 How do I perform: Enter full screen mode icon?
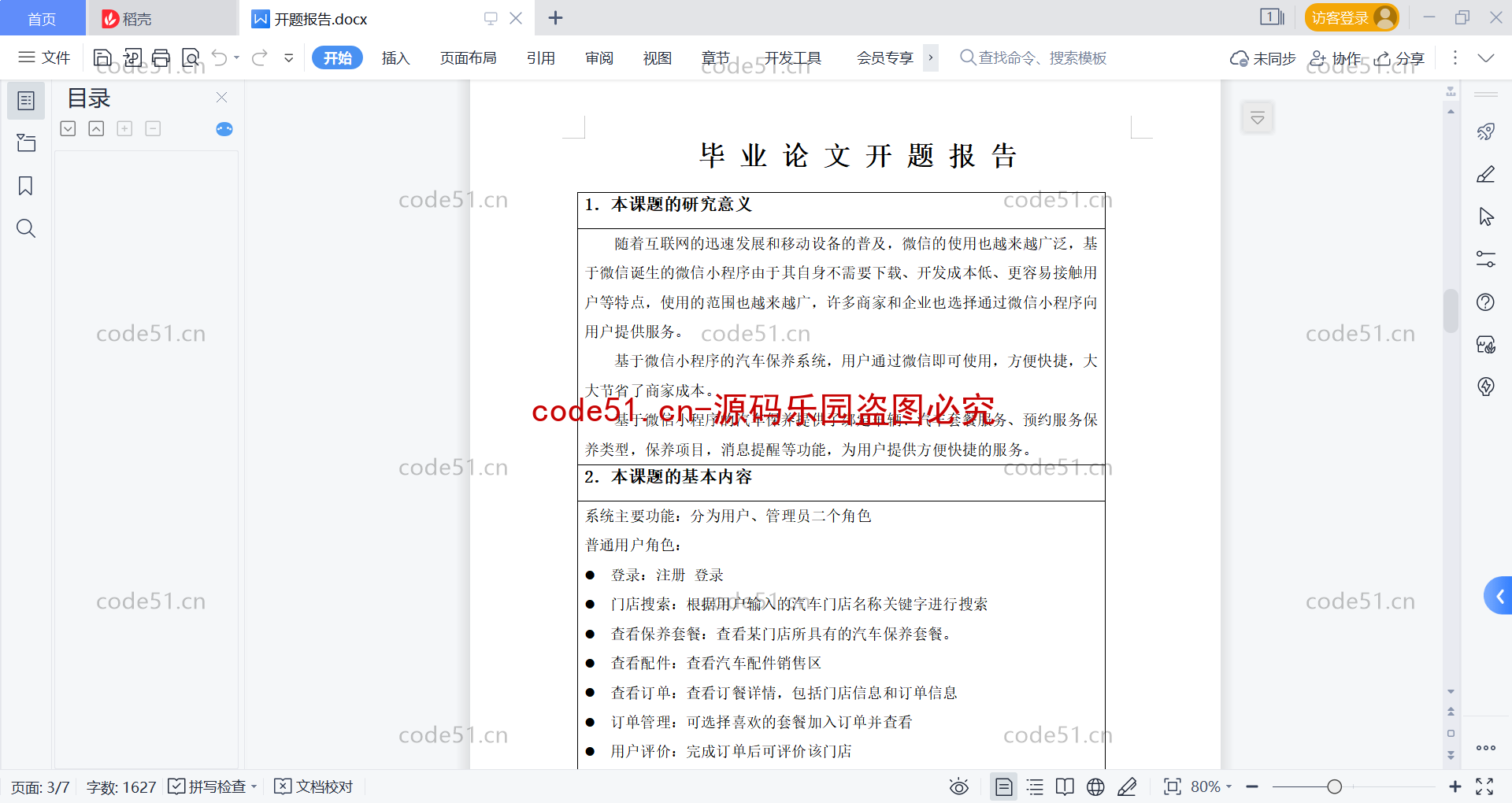(1484, 786)
